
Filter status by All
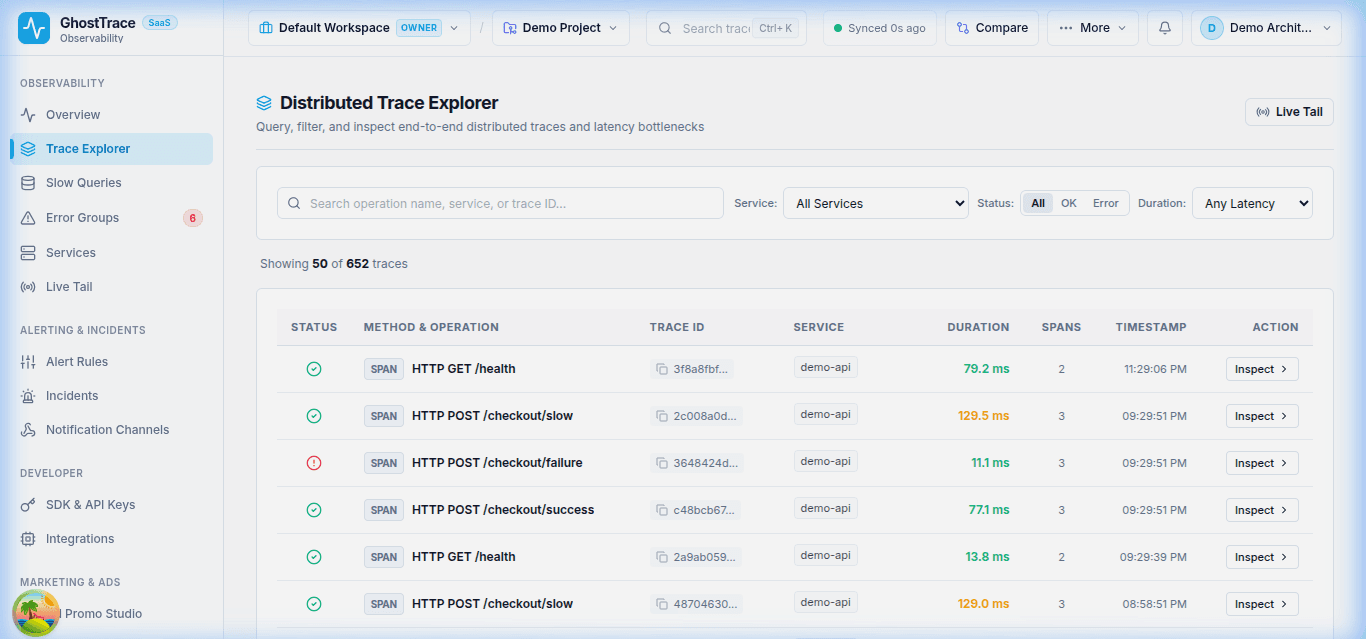[x=1038, y=203]
